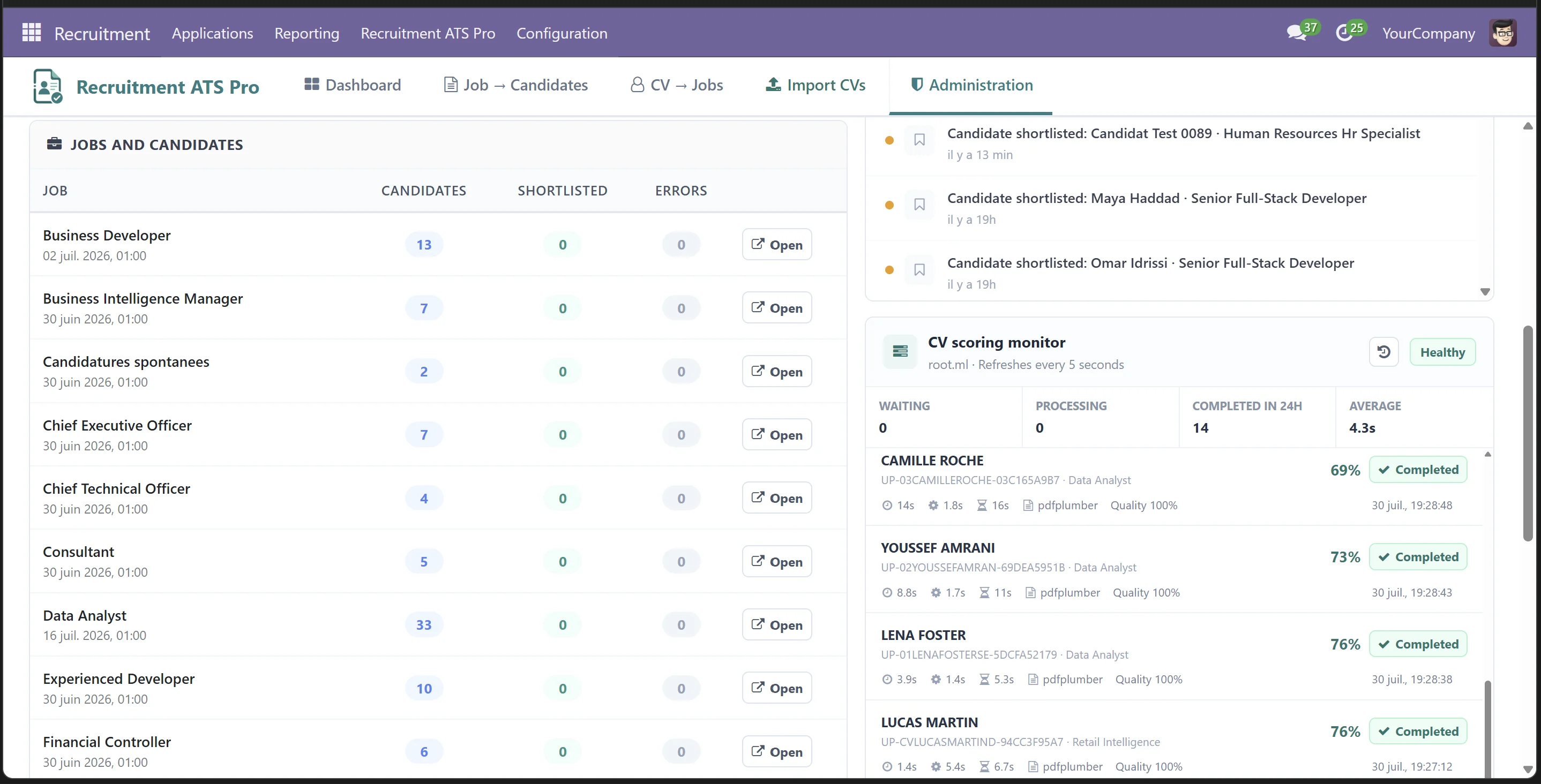
Task: Open the Experienced Developer job
Action: (x=776, y=688)
